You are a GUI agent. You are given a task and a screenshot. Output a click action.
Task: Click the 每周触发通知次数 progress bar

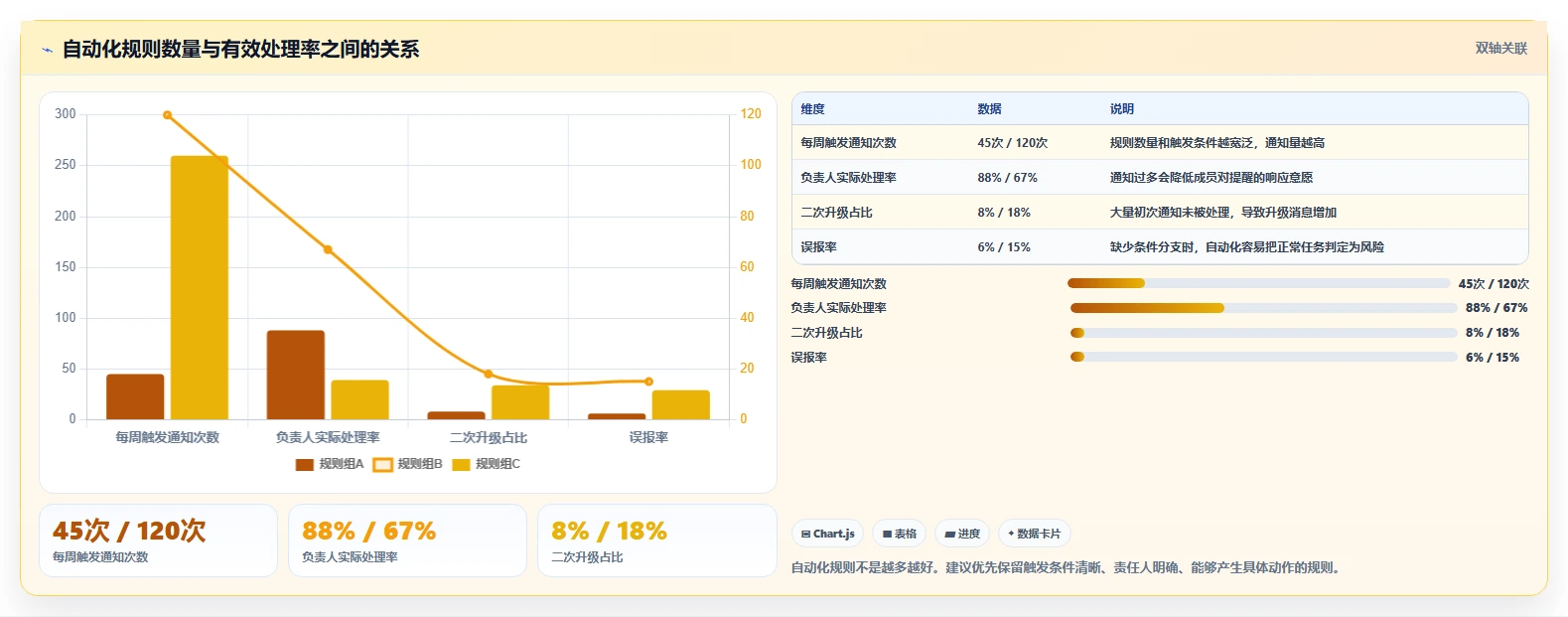click(1259, 283)
